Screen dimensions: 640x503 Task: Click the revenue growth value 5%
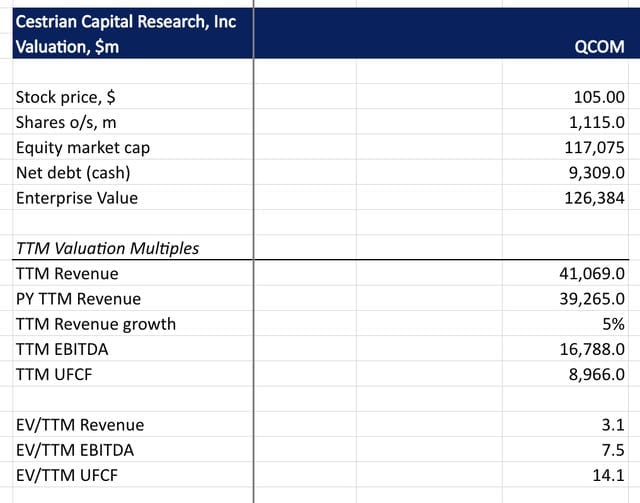click(613, 324)
